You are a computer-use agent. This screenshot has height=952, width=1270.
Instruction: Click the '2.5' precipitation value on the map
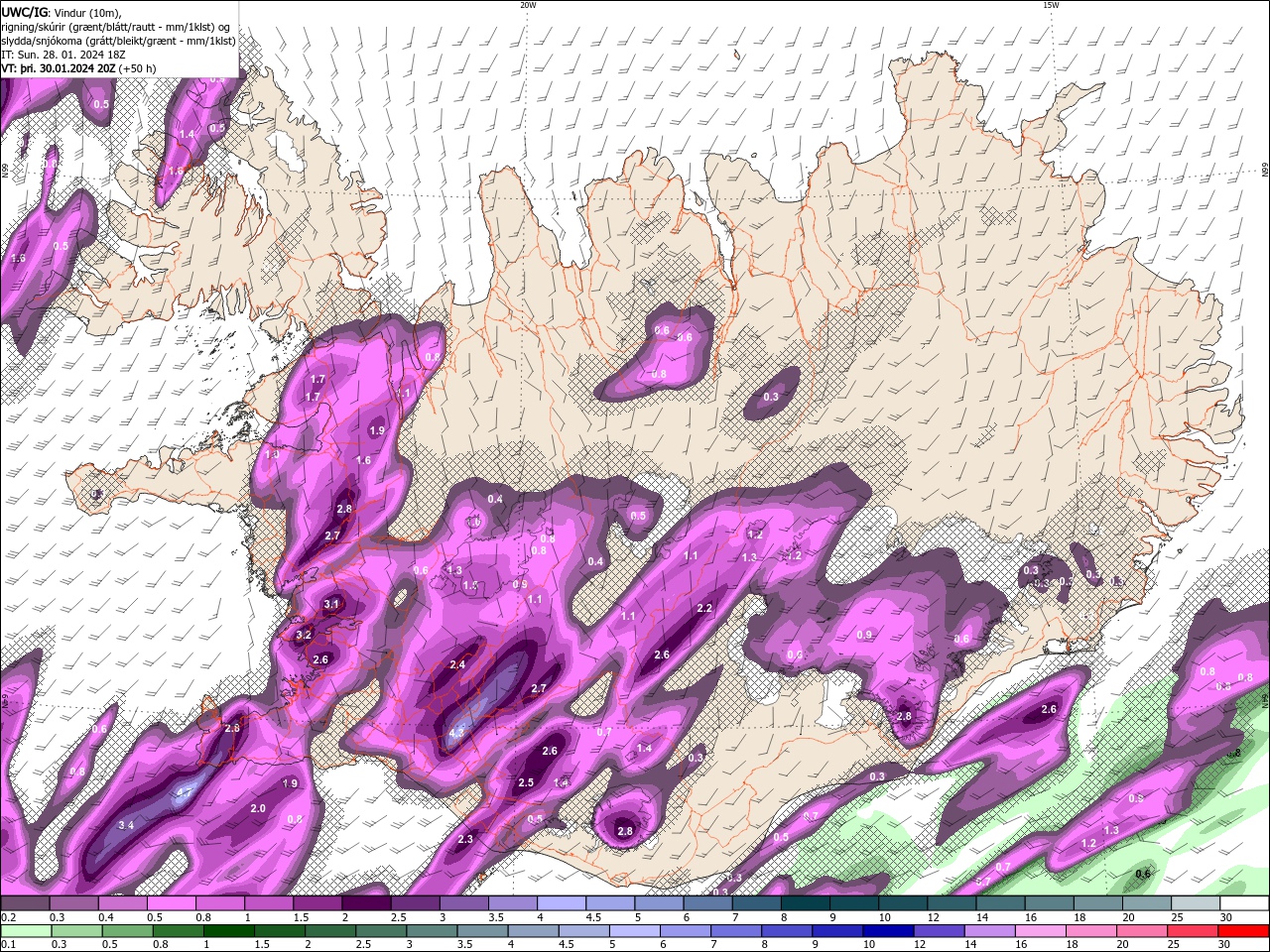pos(526,782)
